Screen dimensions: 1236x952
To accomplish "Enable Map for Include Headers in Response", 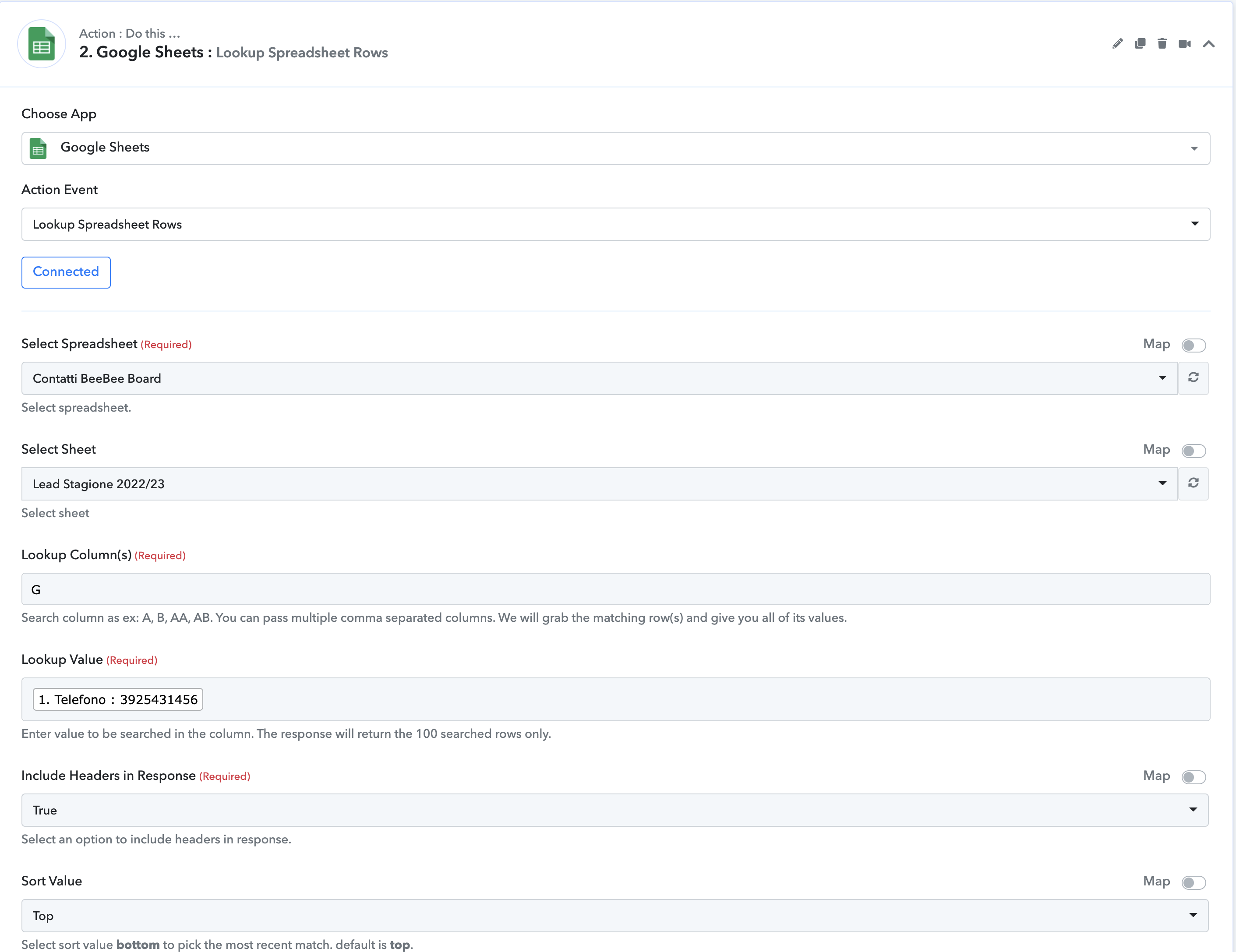I will tap(1194, 777).
